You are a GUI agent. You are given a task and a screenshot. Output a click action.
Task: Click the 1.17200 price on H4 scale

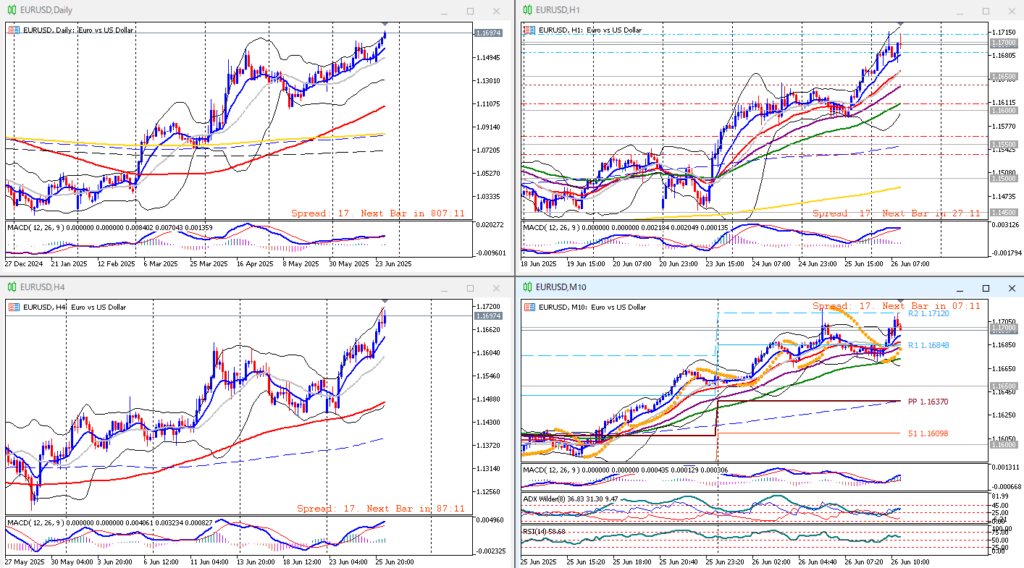[488, 307]
